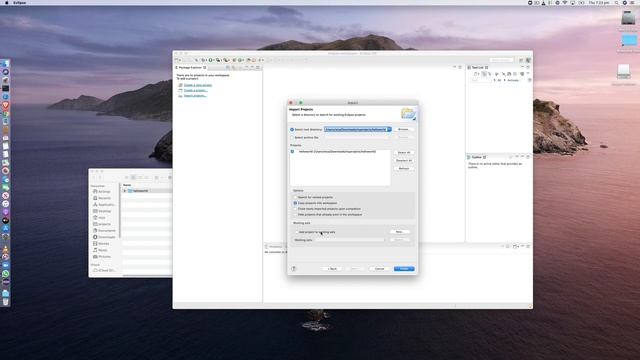Select the Task List tab

pos(478,67)
